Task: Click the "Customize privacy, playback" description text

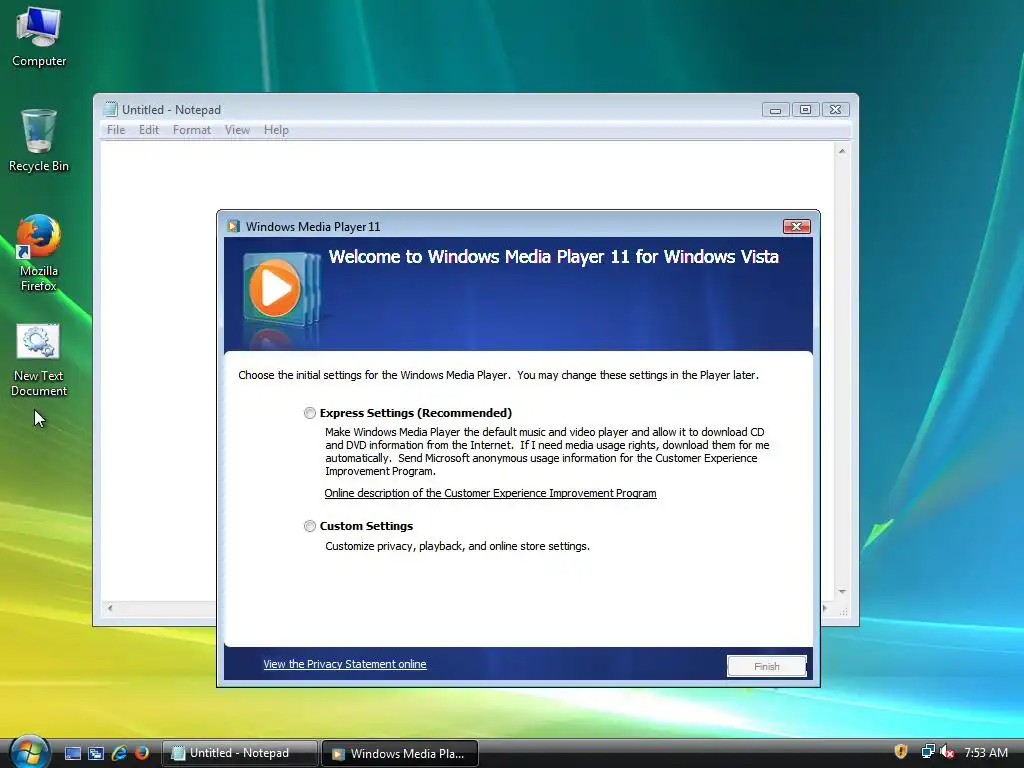Action: 457,546
